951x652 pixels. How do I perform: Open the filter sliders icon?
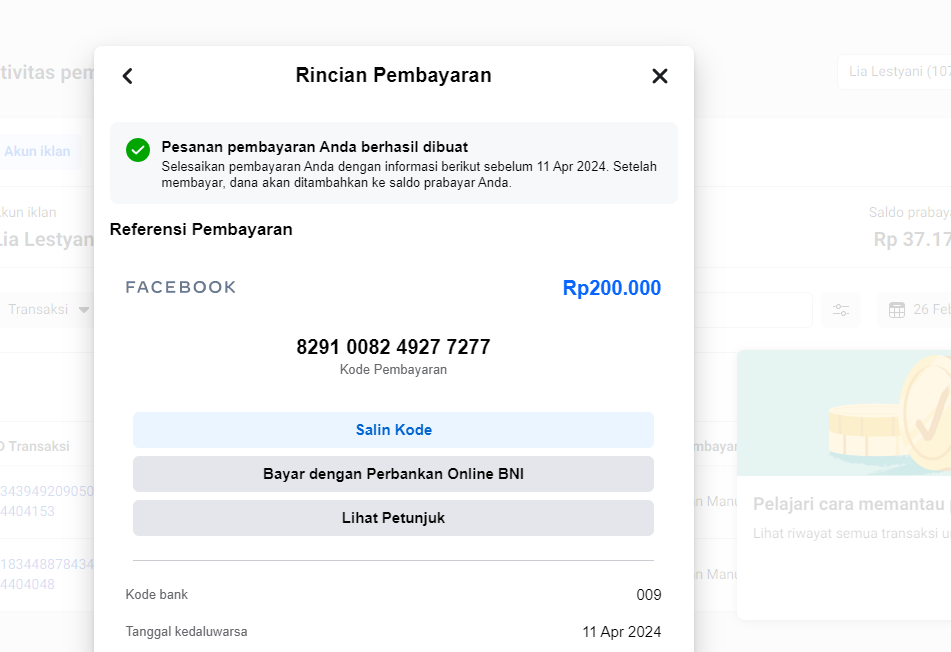point(840,310)
